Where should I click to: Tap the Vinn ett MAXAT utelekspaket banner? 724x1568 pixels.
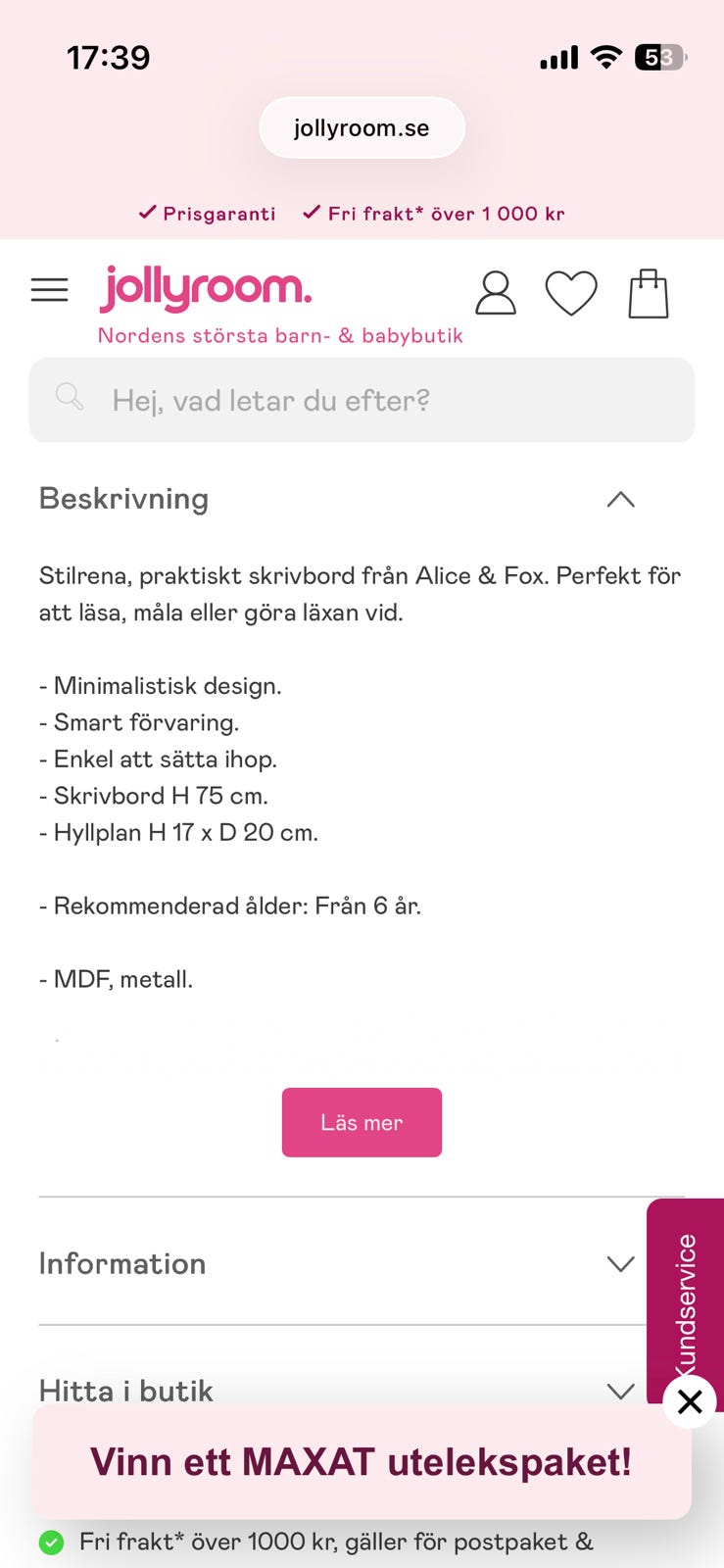(362, 1462)
